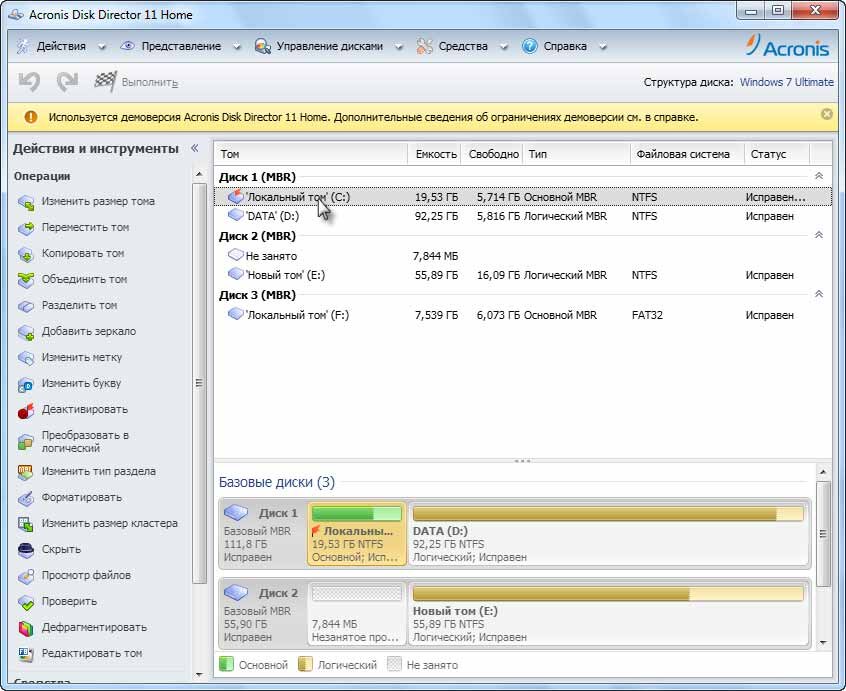Click DATA (D:) partition bar in Диск 1
Image resolution: width=846 pixels, height=691 pixels.
click(608, 514)
